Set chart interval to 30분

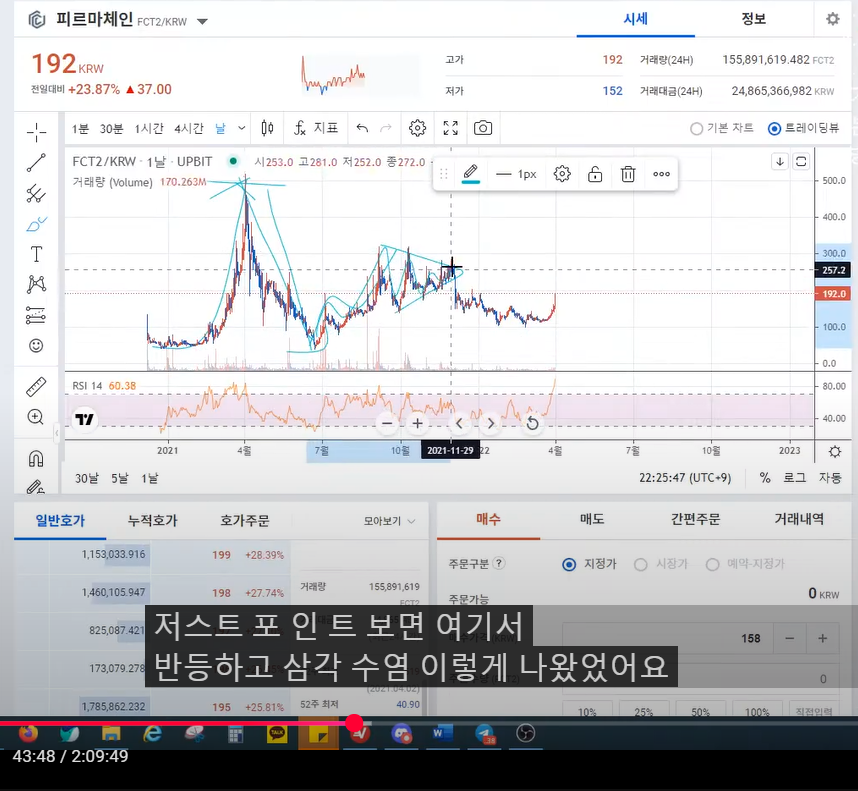111,129
